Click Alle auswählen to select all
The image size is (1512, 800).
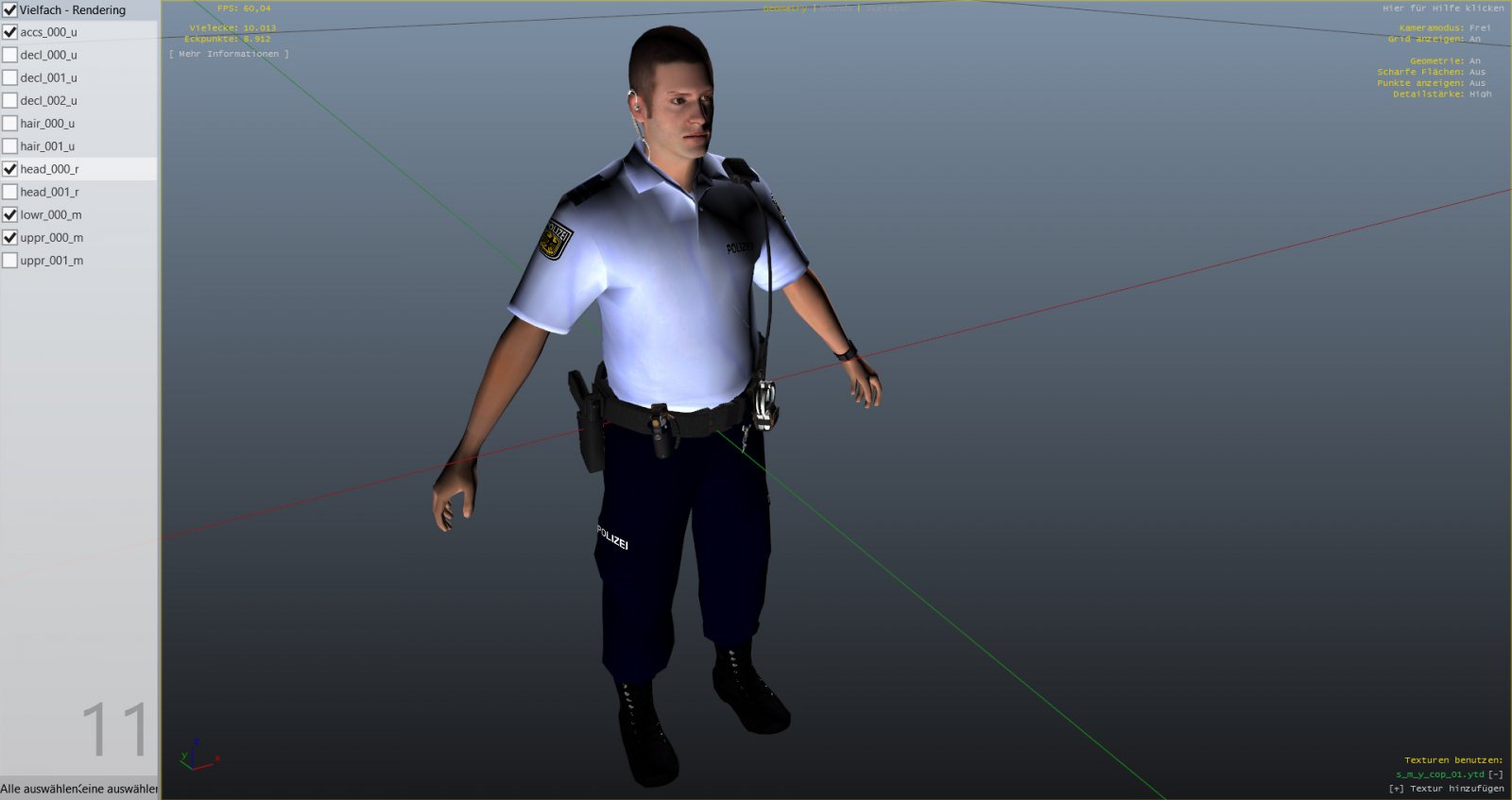pyautogui.click(x=38, y=789)
